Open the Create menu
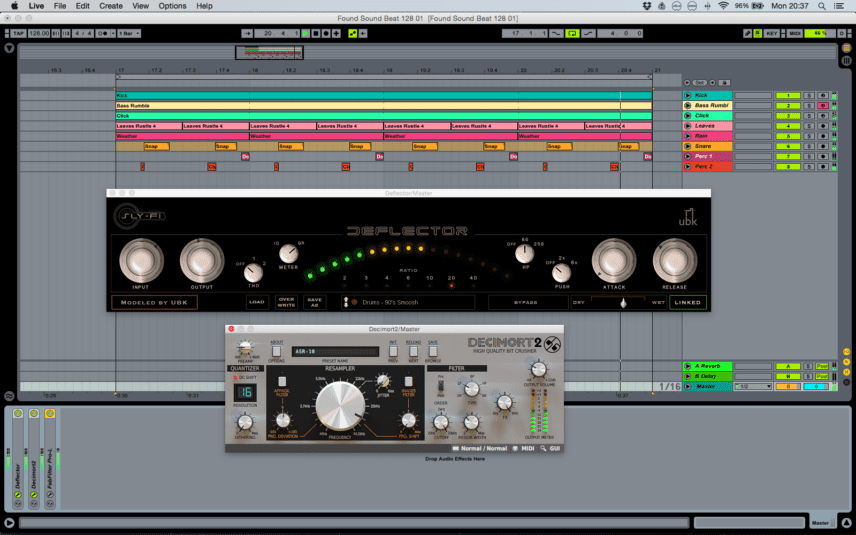This screenshot has height=535, width=856. coord(111,6)
